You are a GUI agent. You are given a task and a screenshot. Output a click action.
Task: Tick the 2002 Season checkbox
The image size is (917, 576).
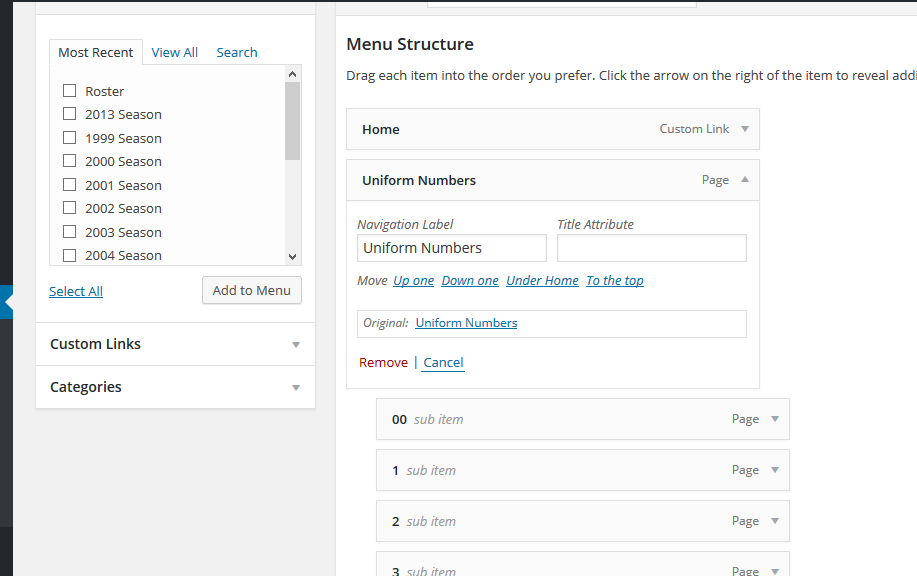70,208
